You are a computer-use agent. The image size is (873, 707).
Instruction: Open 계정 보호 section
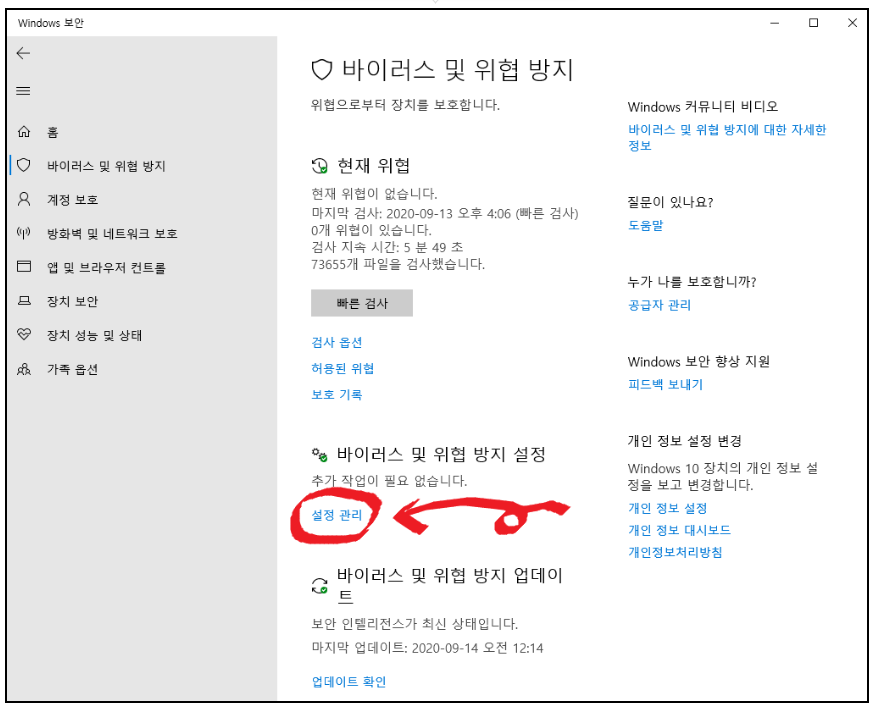[72, 200]
